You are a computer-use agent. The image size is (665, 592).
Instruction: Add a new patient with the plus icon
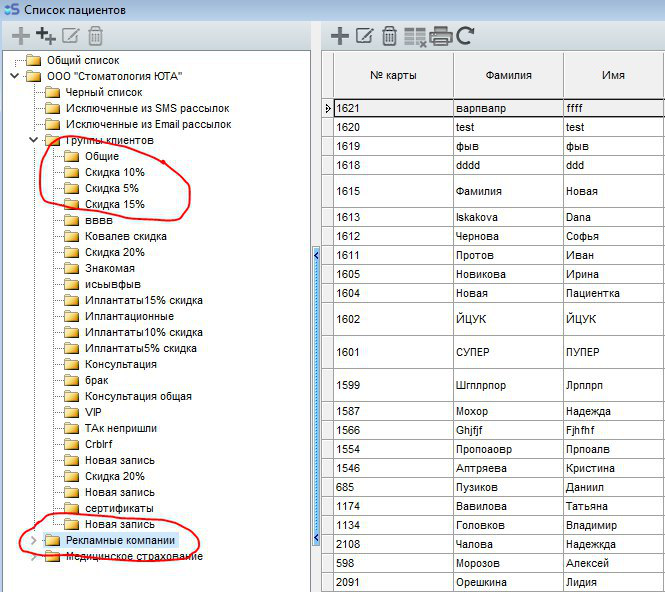[340, 37]
